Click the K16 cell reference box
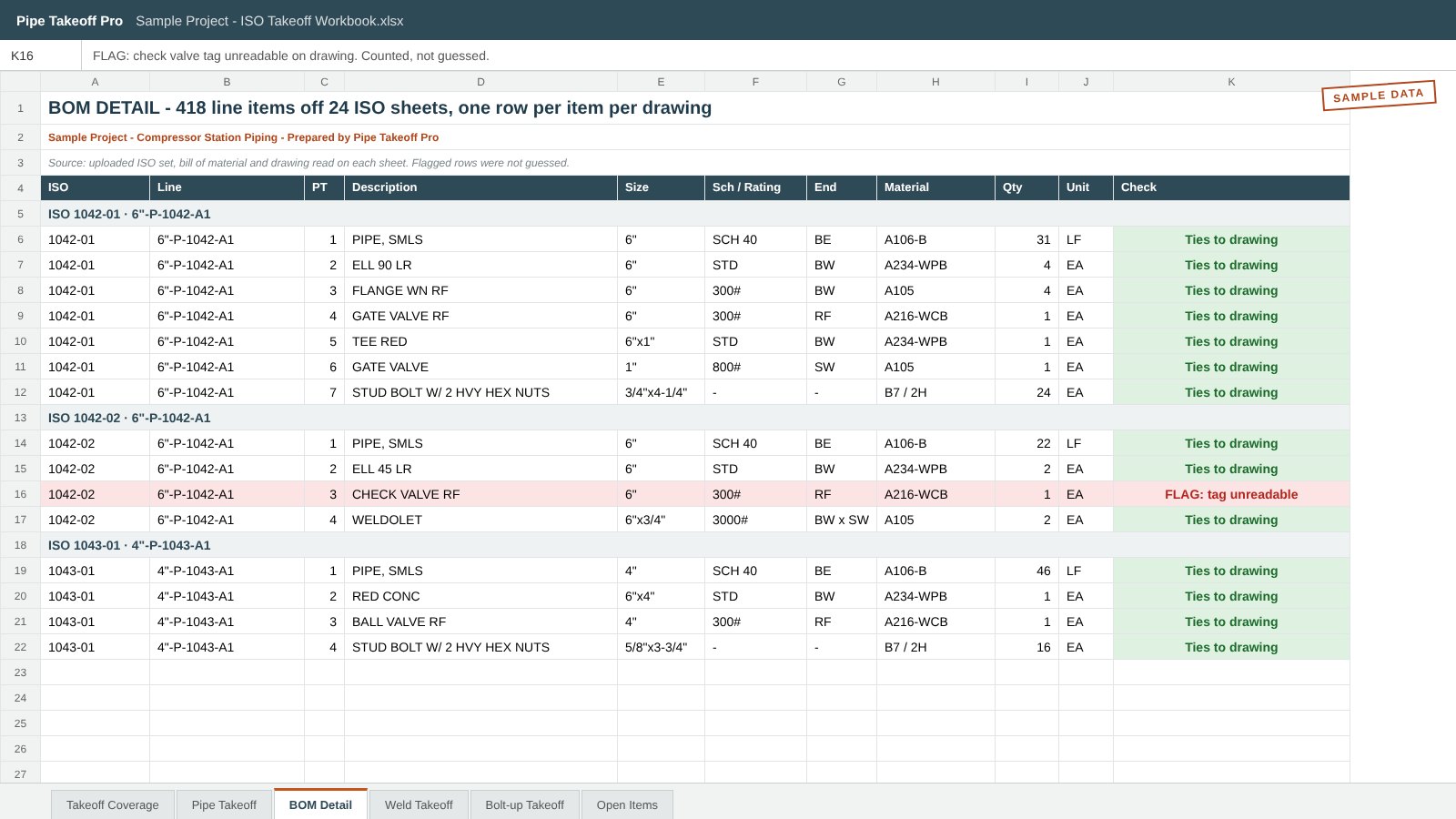Viewport: 1456px width, 819px height. pos(41,56)
